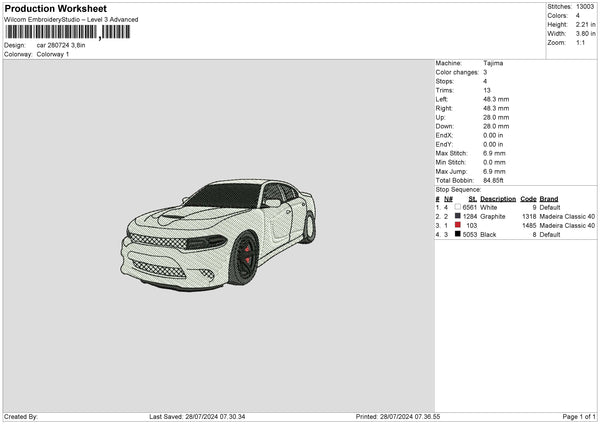Click the EndX value 0.00 in
Viewport: 600px width, 424px height.
493,135
